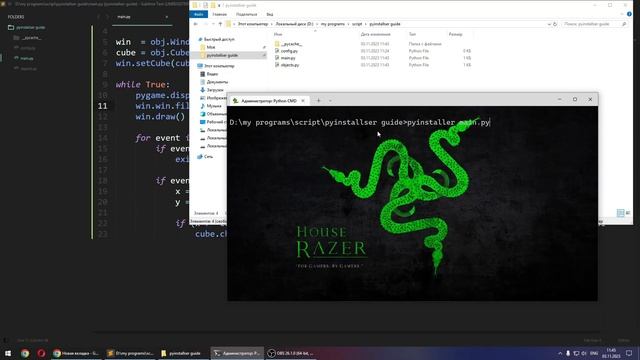Close the main.py tab in Sublime

pyautogui.click(x=167, y=17)
